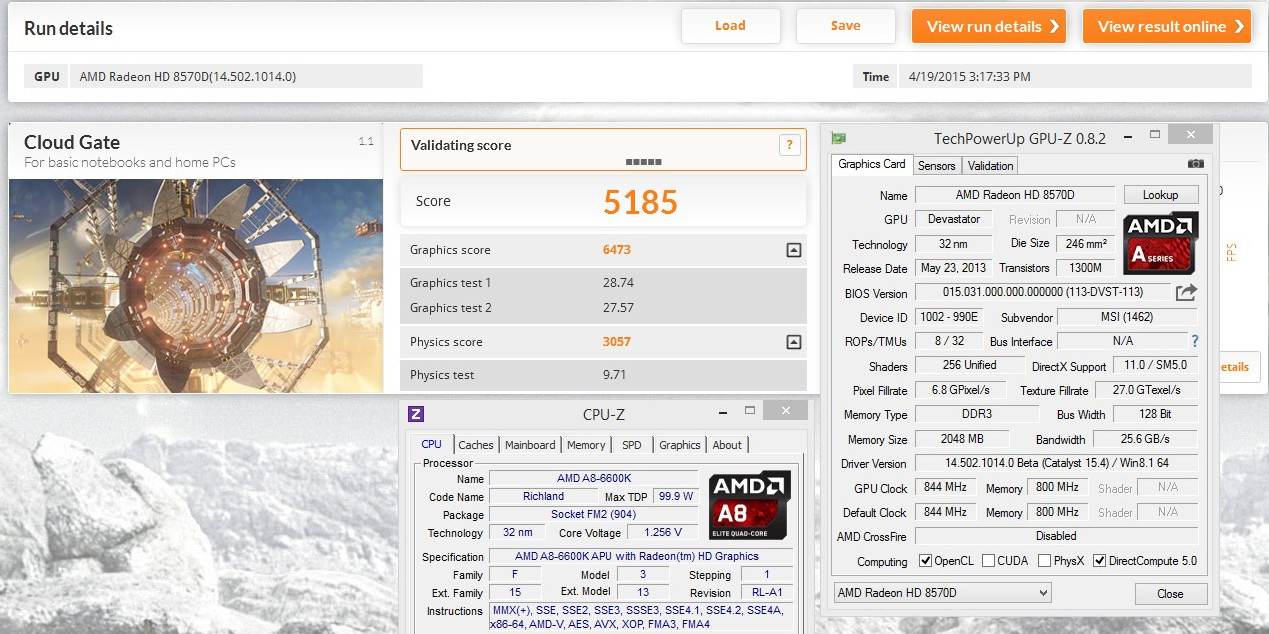
Task: Click the help icon beside Validating score
Action: (x=789, y=145)
